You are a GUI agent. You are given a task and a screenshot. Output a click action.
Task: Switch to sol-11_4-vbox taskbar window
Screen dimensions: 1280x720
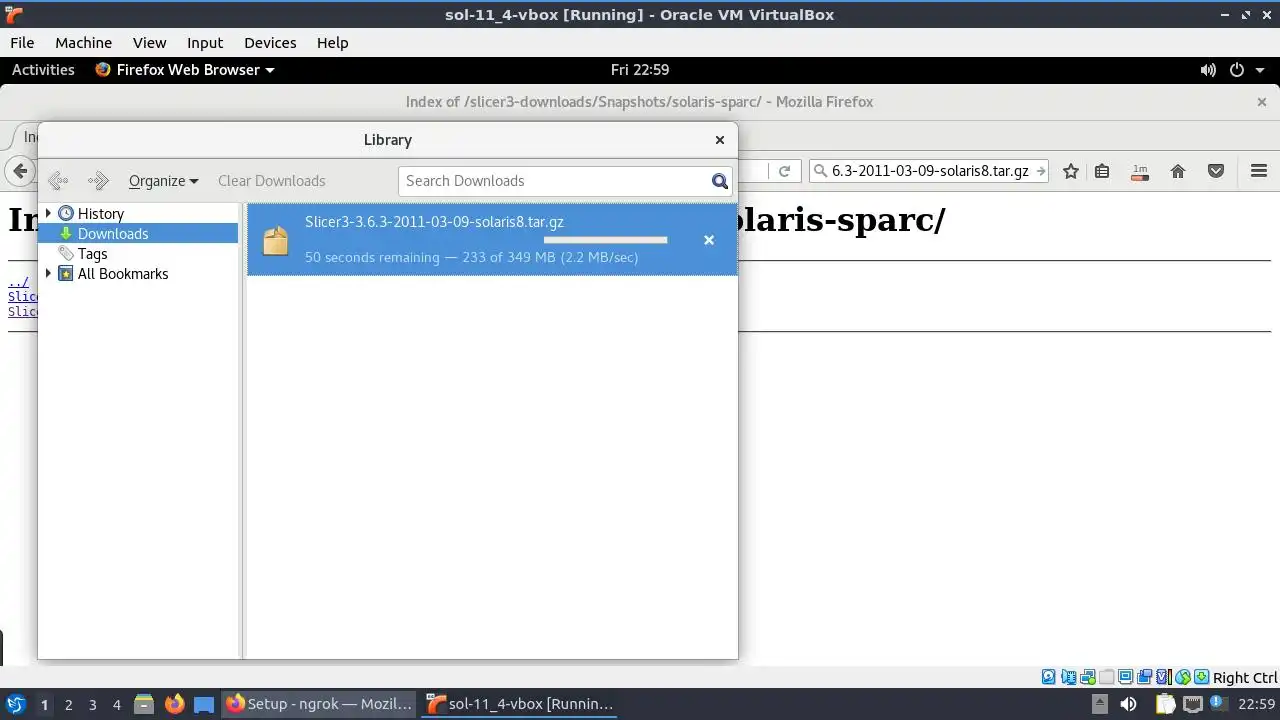pyautogui.click(x=520, y=704)
